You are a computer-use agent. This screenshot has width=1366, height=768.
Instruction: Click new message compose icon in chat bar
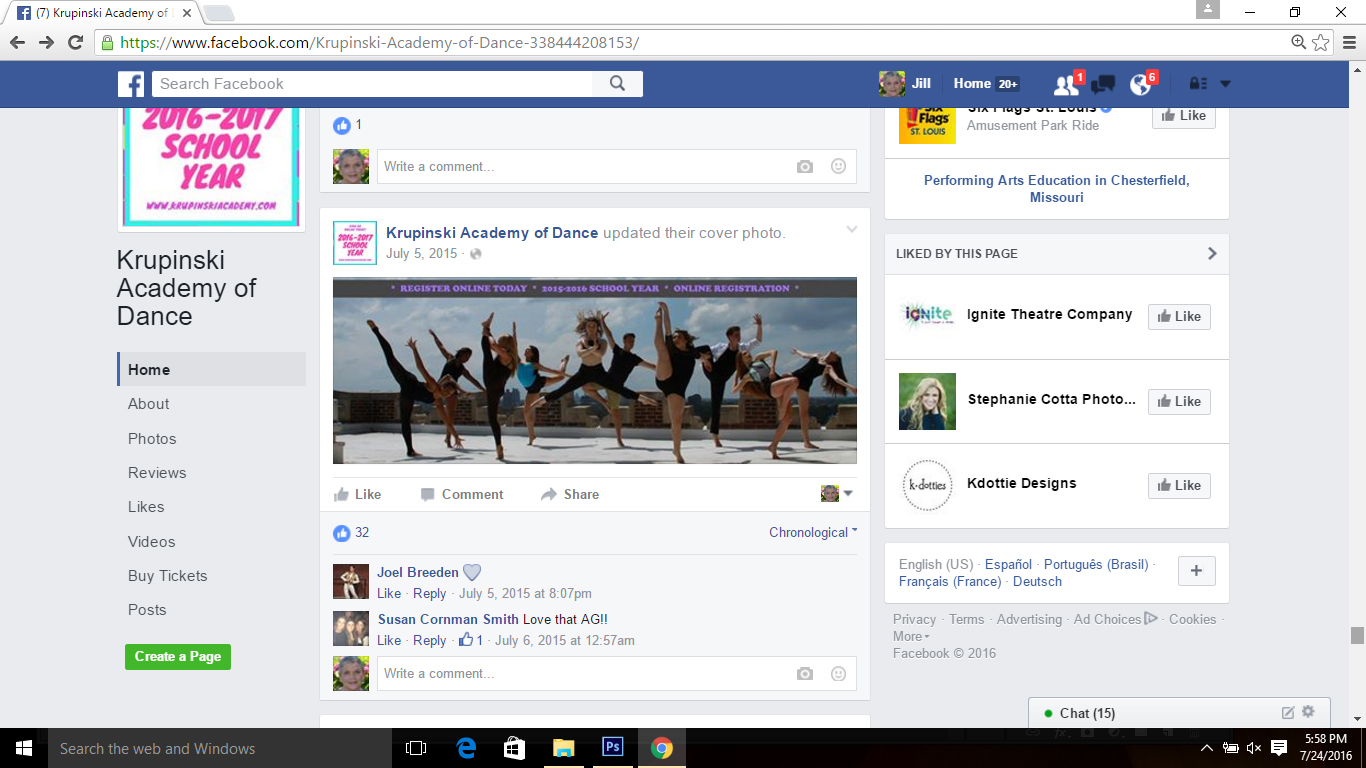1288,713
